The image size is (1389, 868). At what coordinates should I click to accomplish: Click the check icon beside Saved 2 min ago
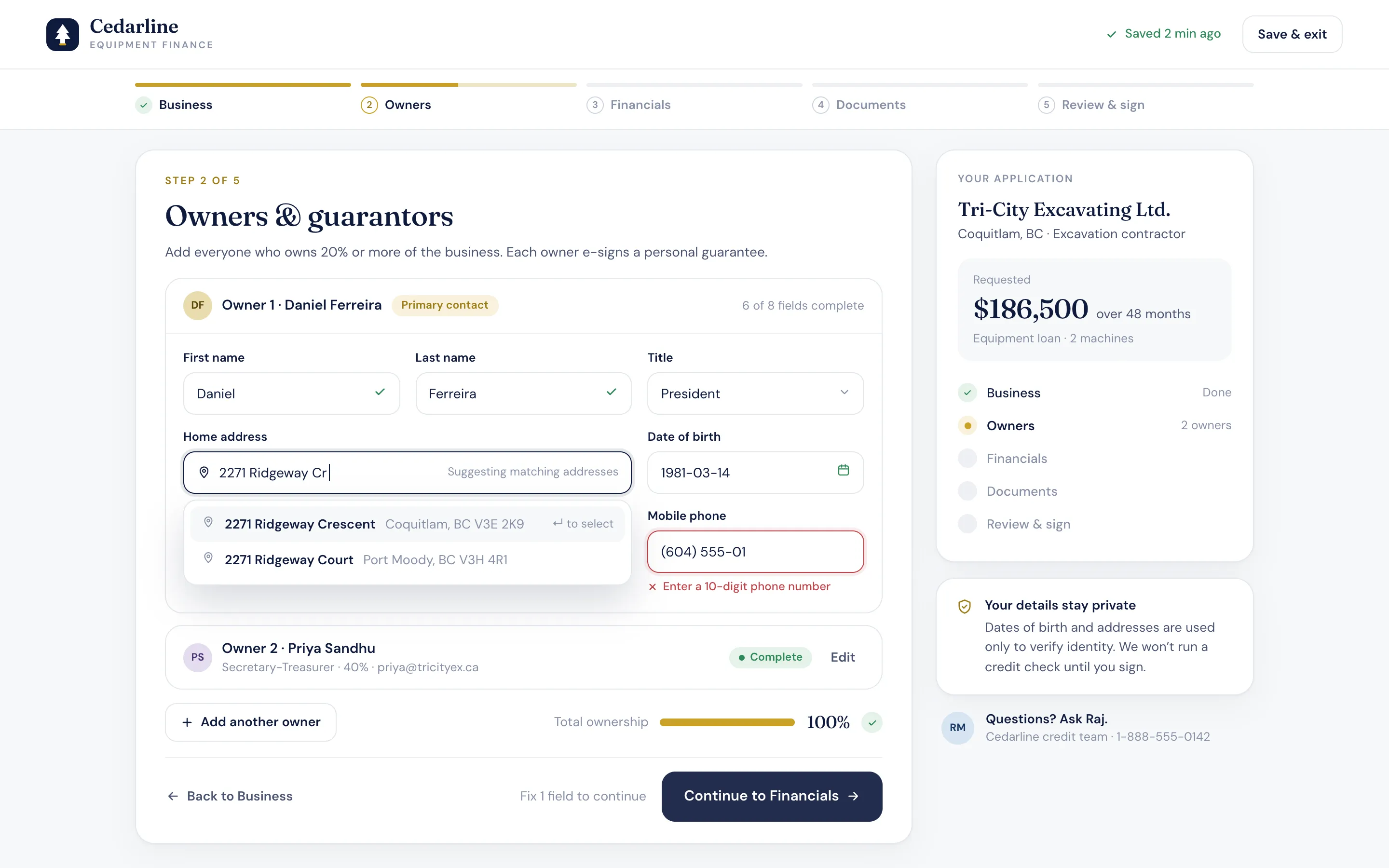pos(1112,34)
